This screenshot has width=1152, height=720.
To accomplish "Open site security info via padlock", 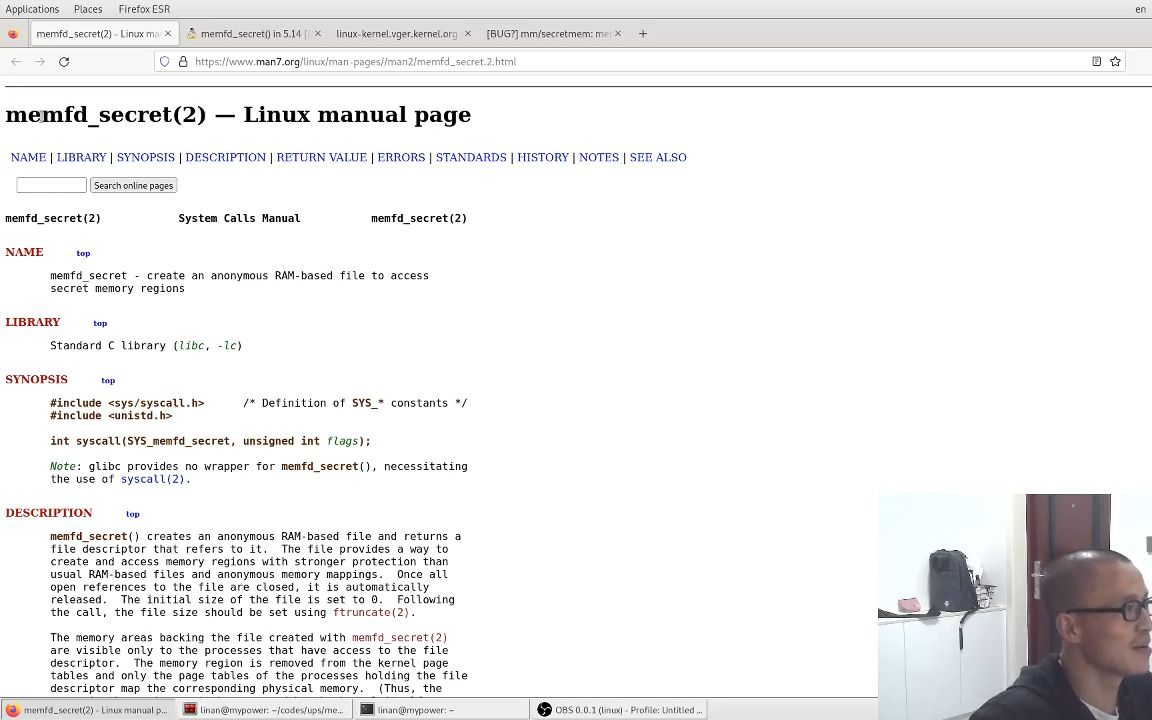I will pyautogui.click(x=183, y=61).
